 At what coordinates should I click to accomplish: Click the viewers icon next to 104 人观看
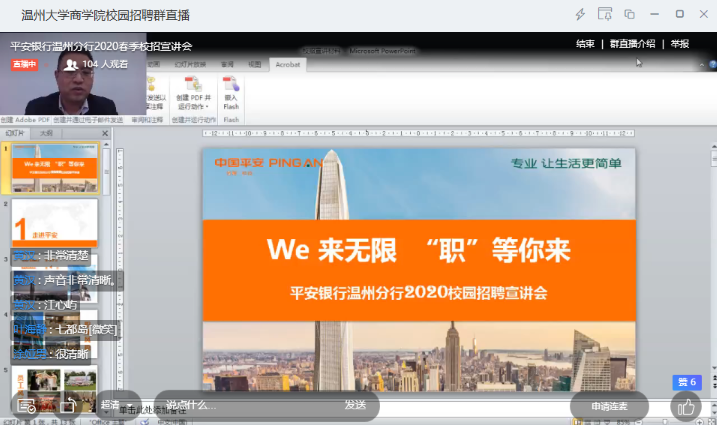pos(70,64)
